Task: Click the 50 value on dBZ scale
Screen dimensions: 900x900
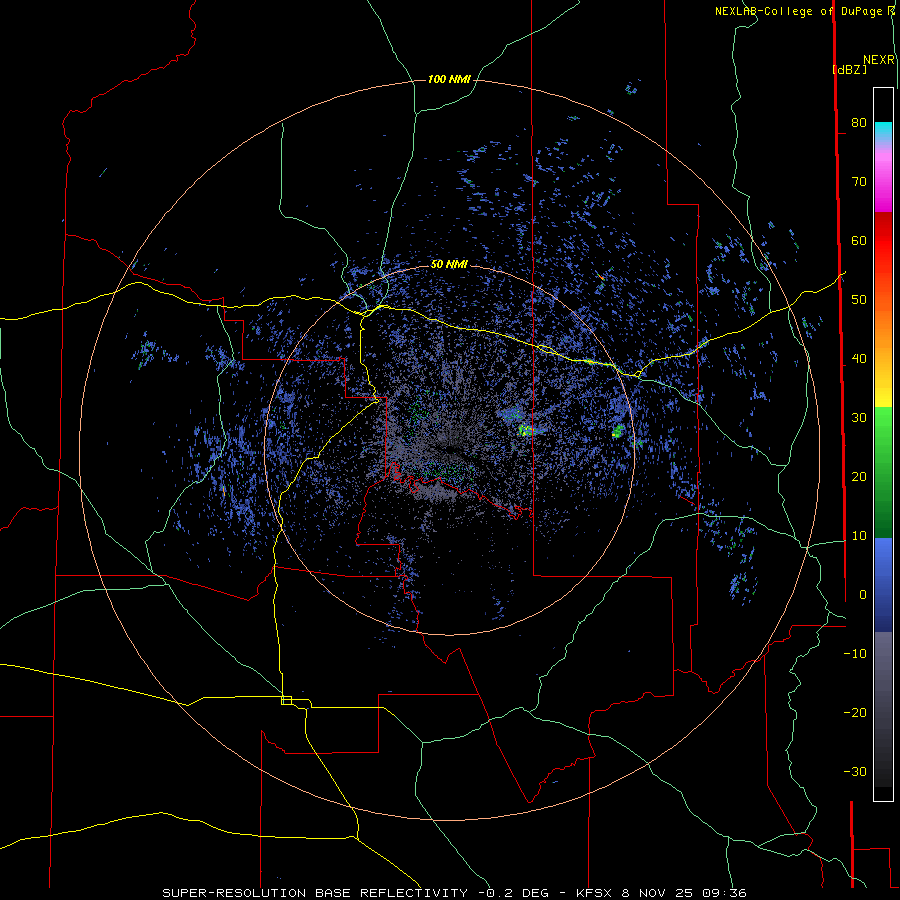Action: [859, 300]
